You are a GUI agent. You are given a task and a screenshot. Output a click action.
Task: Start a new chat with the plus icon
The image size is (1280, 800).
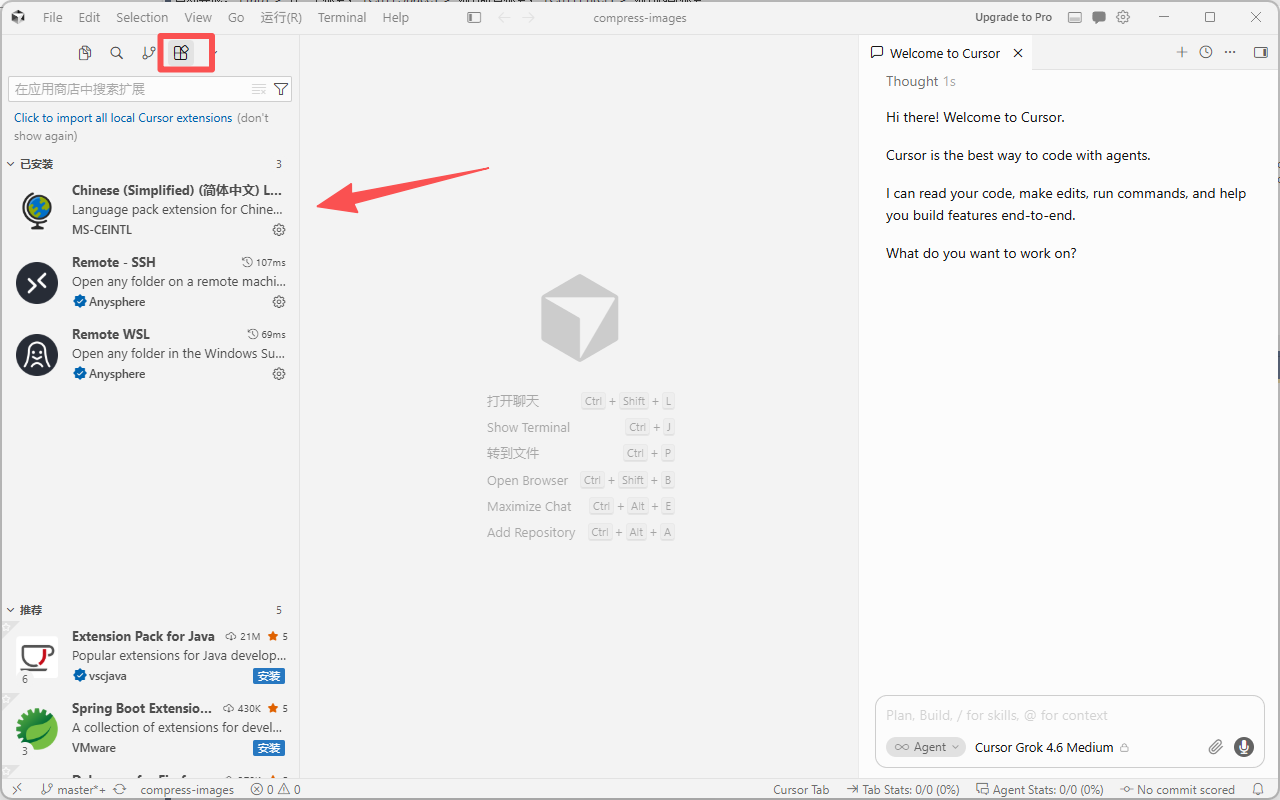1182,53
